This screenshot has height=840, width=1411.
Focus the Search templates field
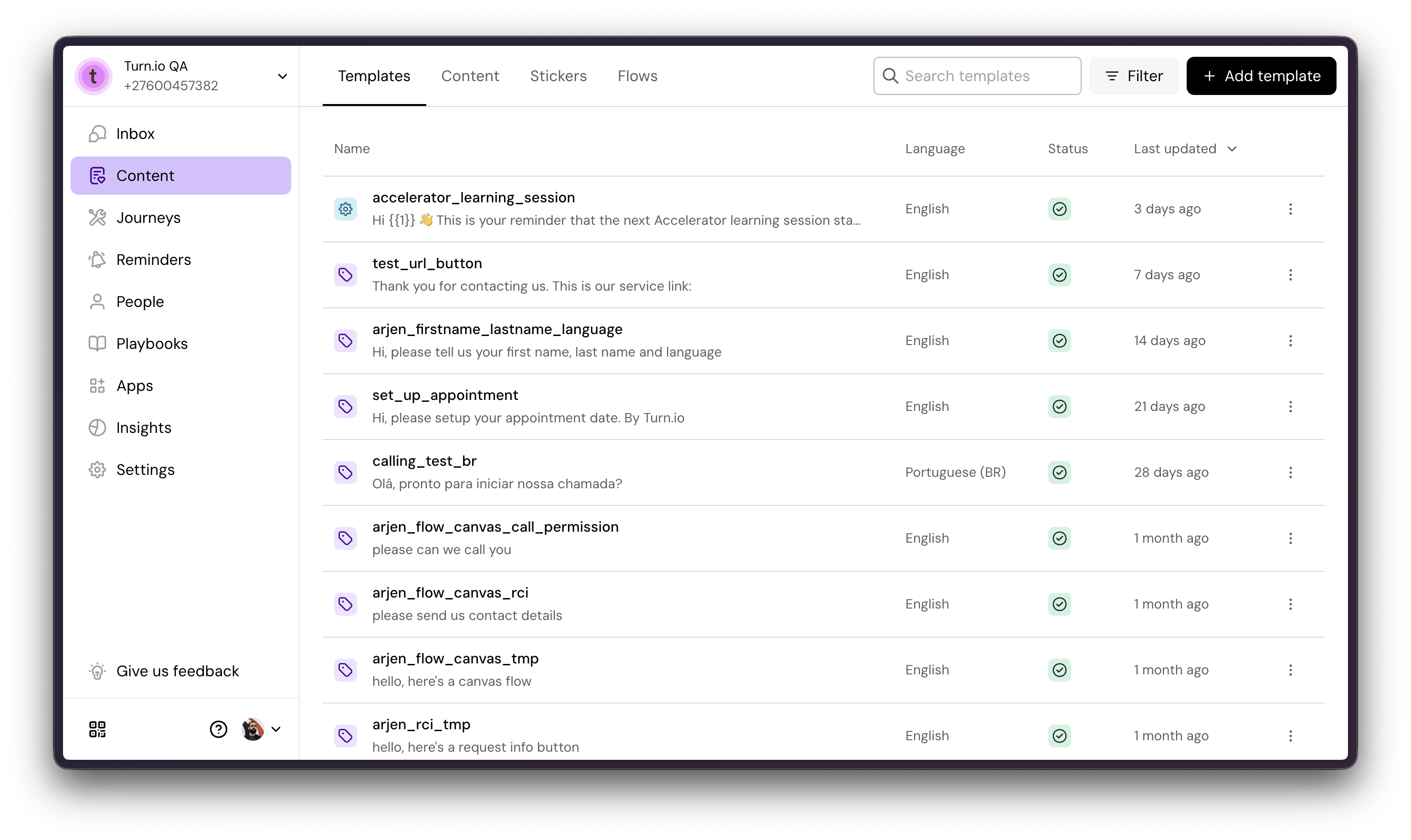point(977,76)
